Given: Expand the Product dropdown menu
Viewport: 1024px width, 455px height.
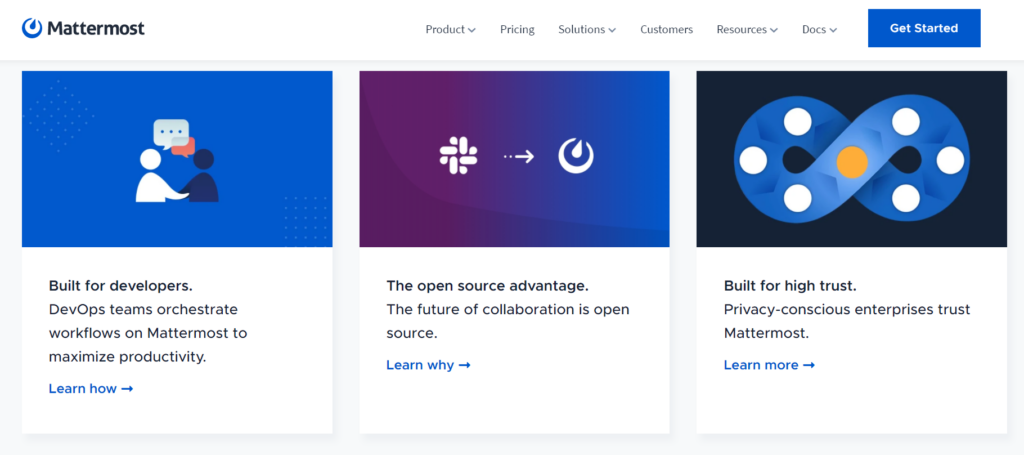Looking at the screenshot, I should (450, 30).
